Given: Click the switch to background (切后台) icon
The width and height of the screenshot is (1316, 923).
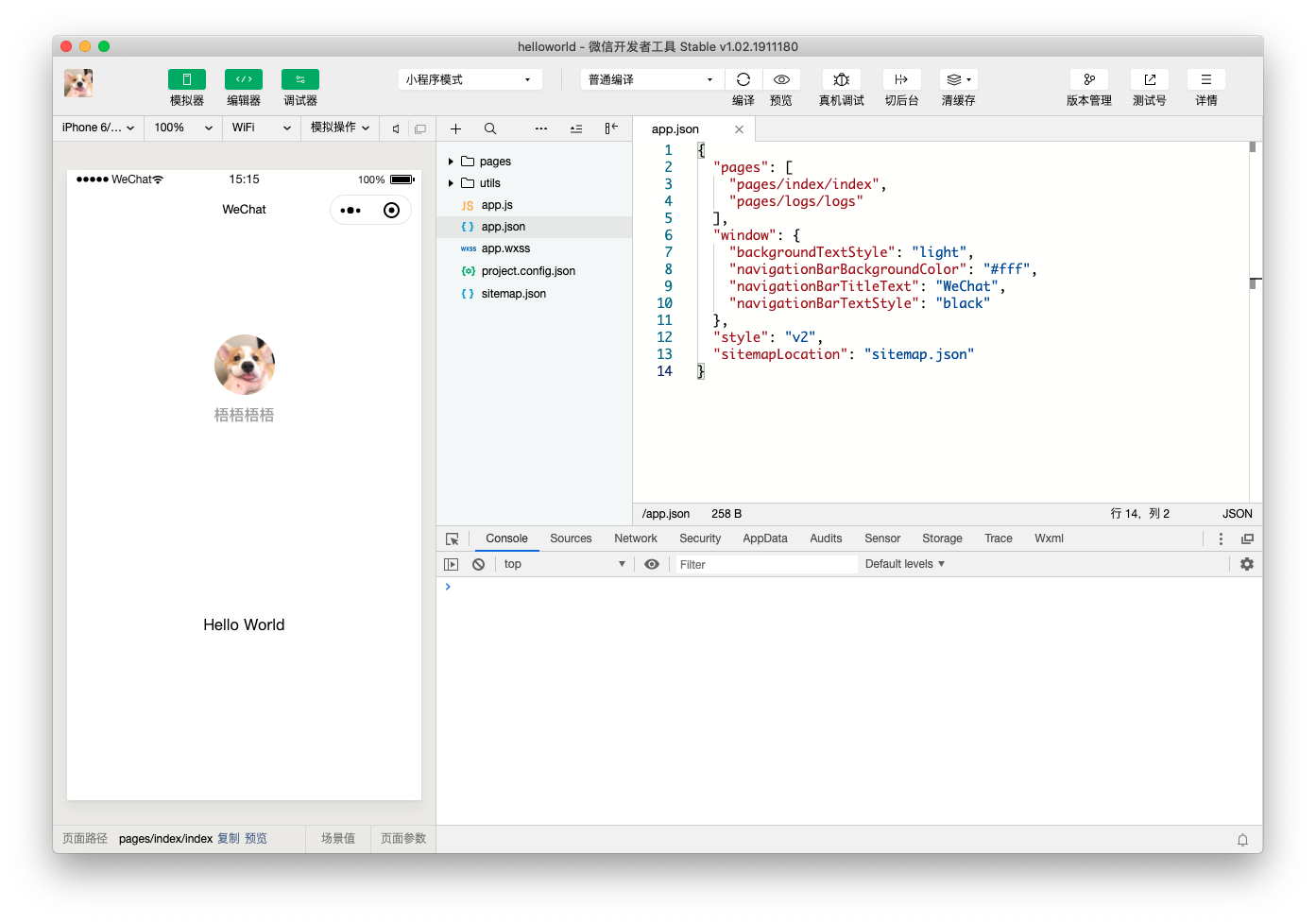Looking at the screenshot, I should coord(901,79).
